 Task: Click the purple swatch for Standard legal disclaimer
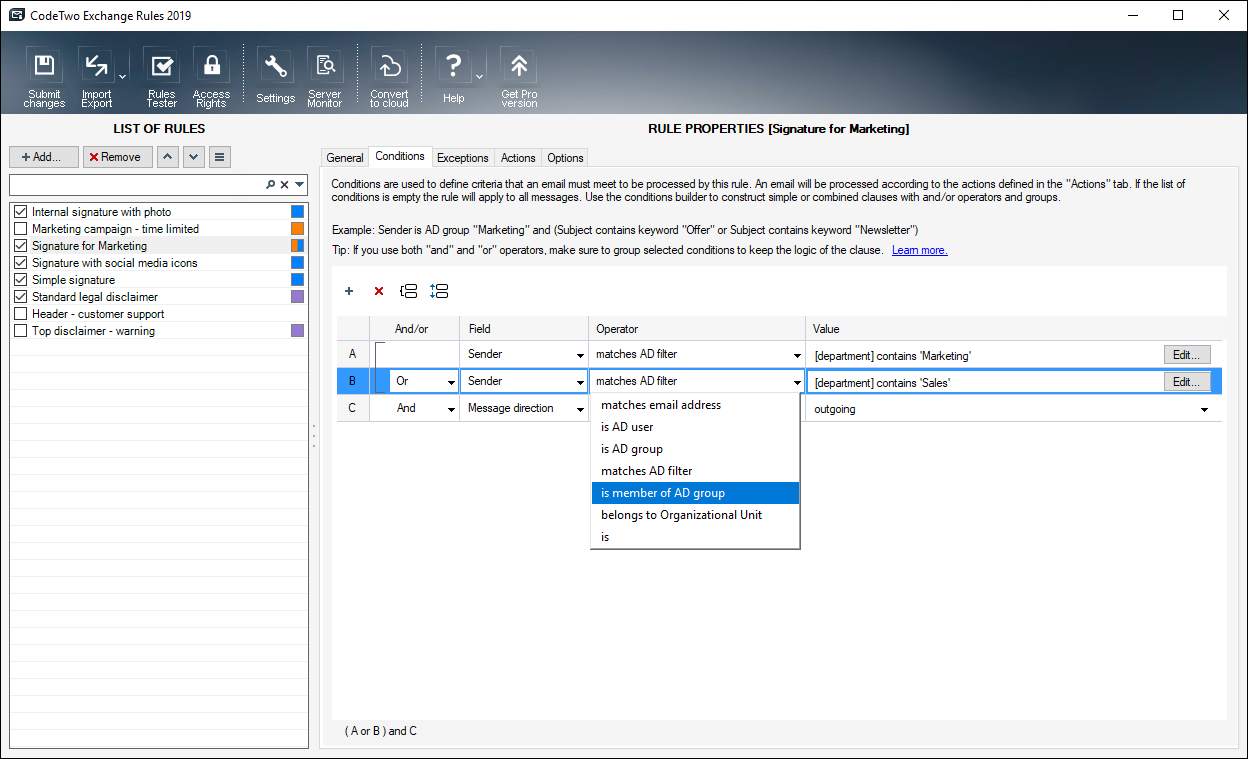(297, 297)
